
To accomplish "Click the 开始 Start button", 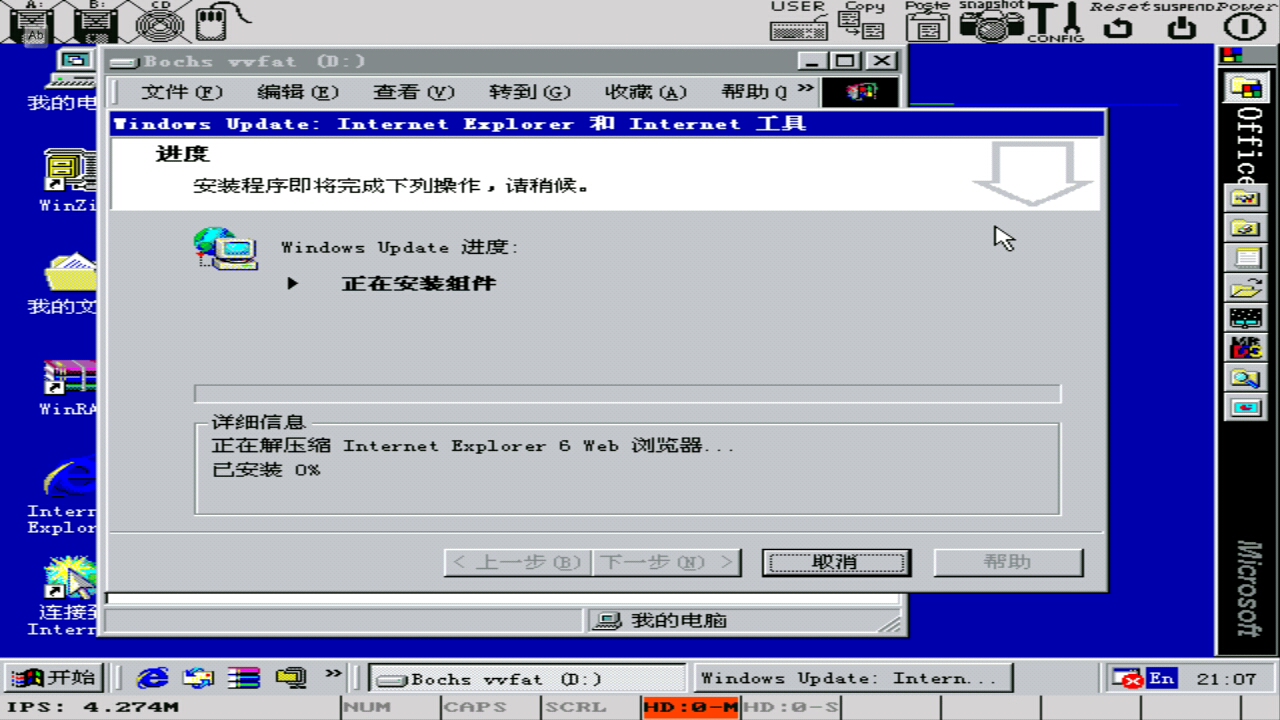I will (54, 678).
